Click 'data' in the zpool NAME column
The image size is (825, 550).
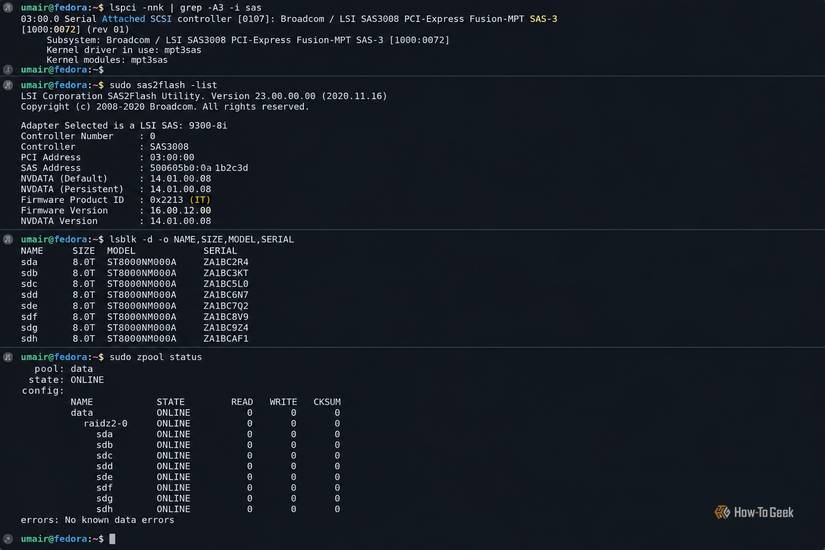82,413
